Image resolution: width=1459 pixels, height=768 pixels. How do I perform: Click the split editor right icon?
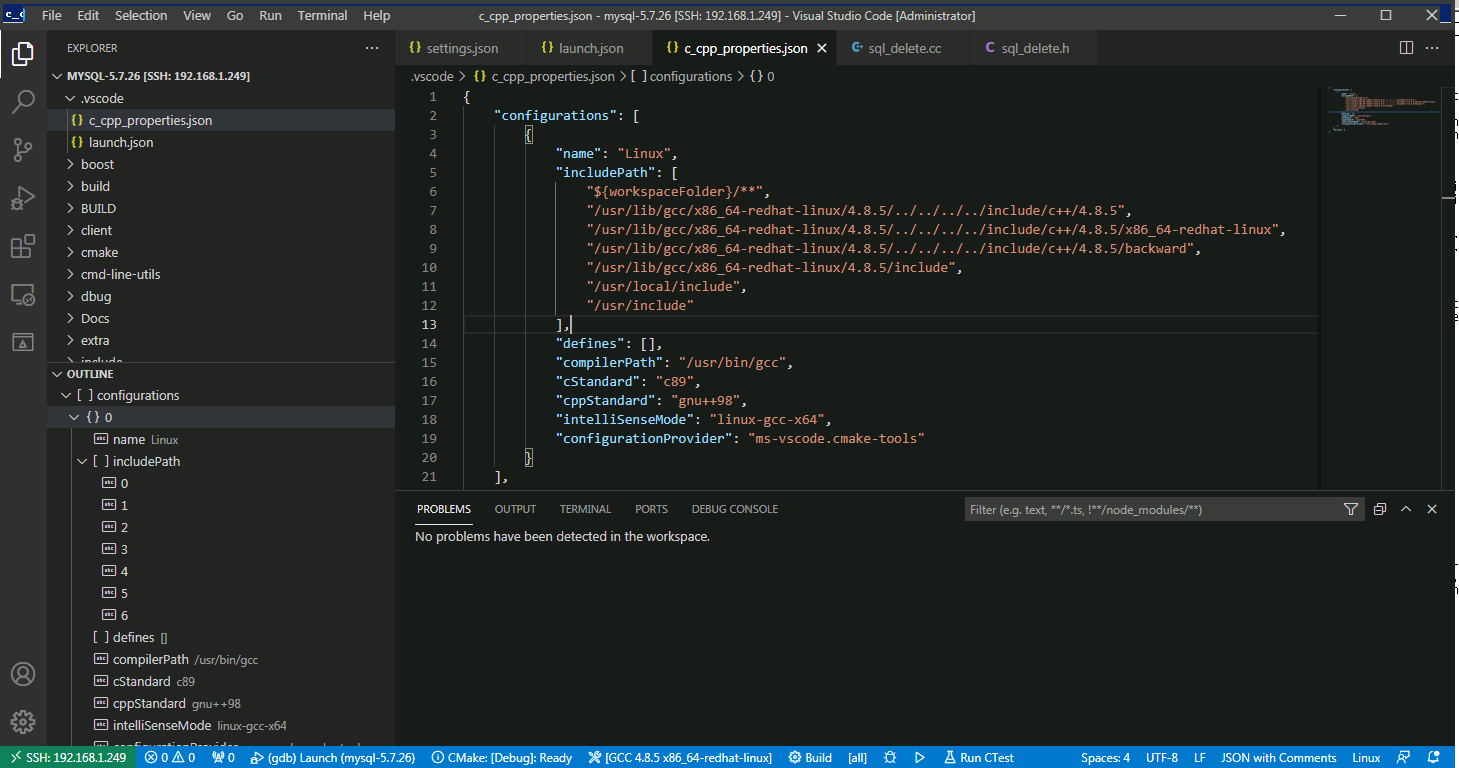1406,48
